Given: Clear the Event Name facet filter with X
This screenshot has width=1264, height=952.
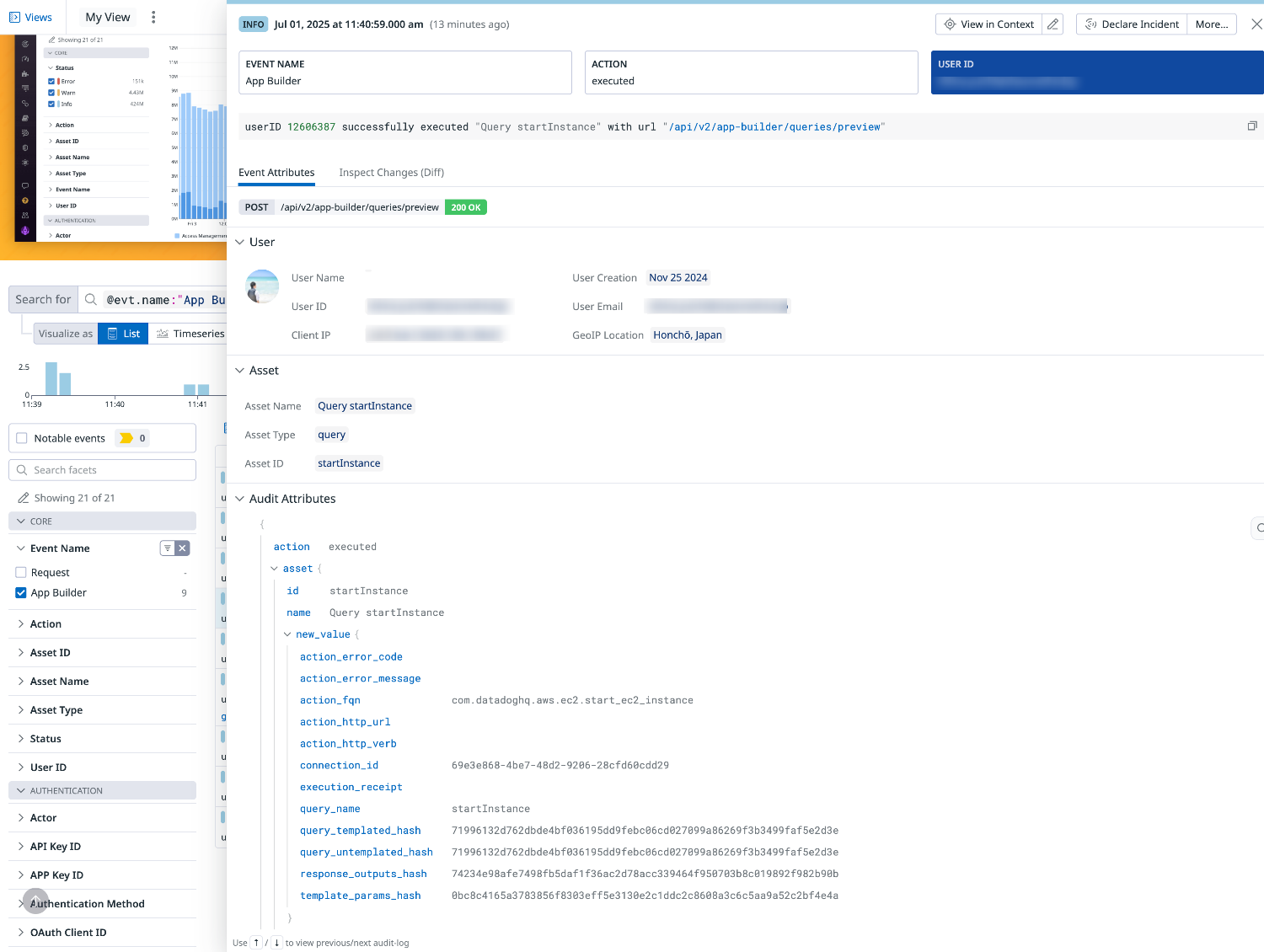Looking at the screenshot, I should click(x=182, y=548).
